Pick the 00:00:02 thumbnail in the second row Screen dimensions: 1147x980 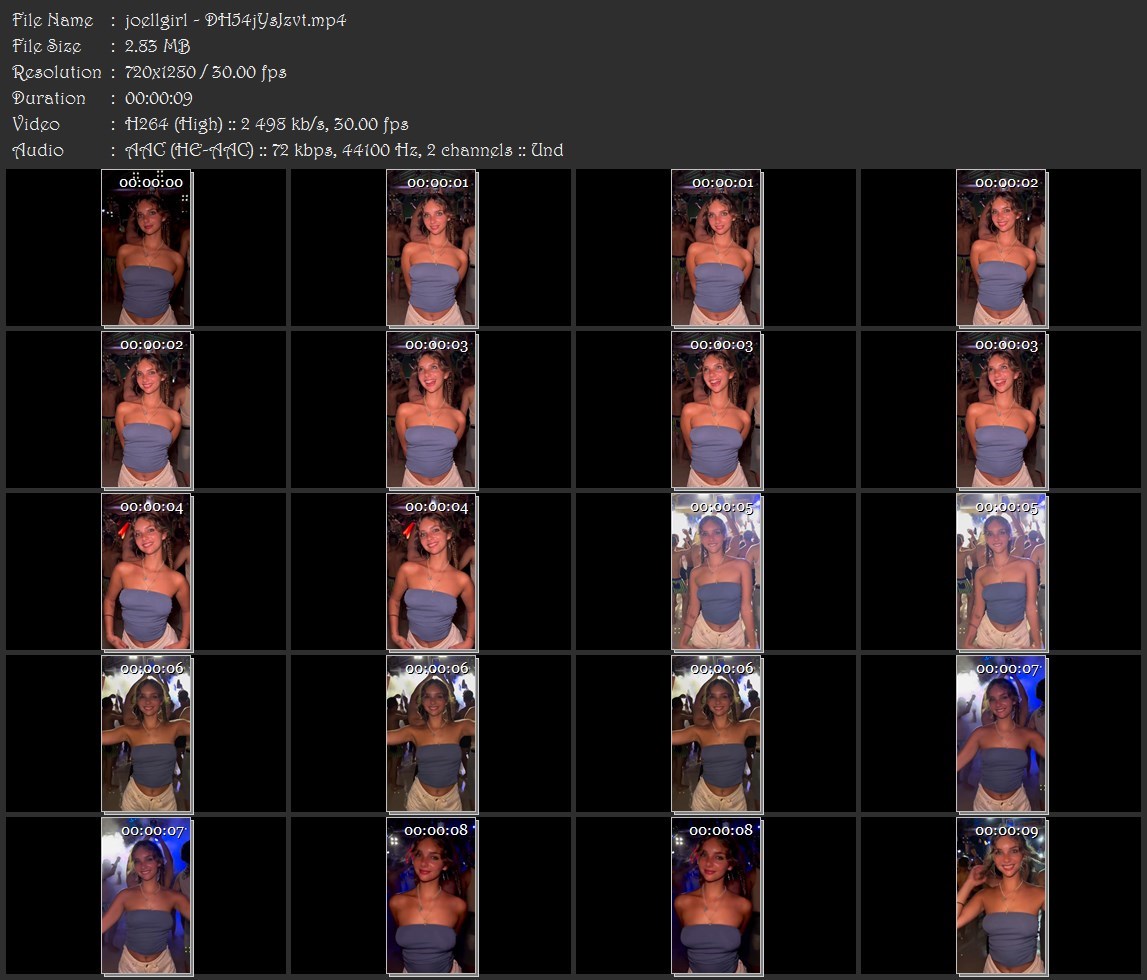[x=146, y=410]
